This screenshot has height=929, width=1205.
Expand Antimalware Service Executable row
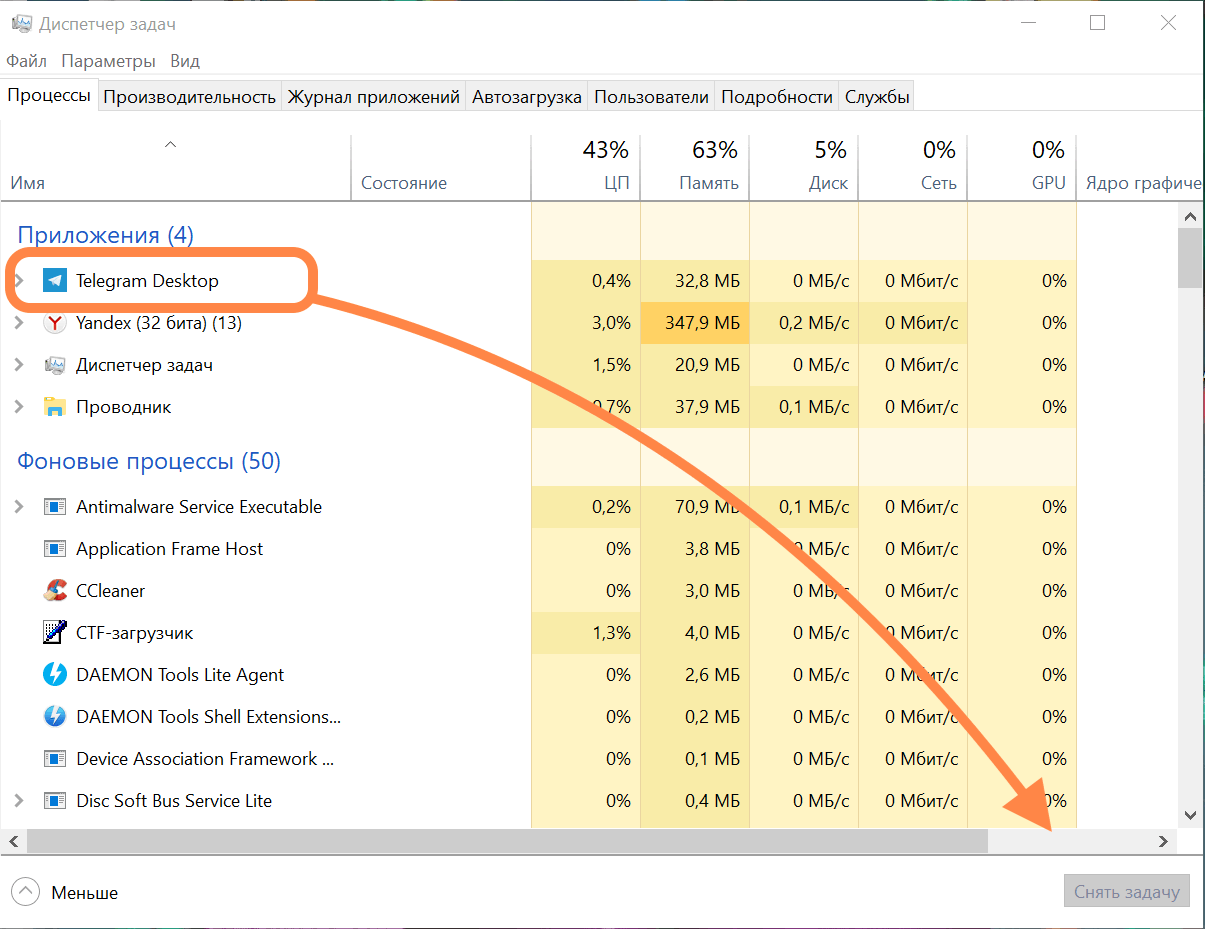click(19, 507)
